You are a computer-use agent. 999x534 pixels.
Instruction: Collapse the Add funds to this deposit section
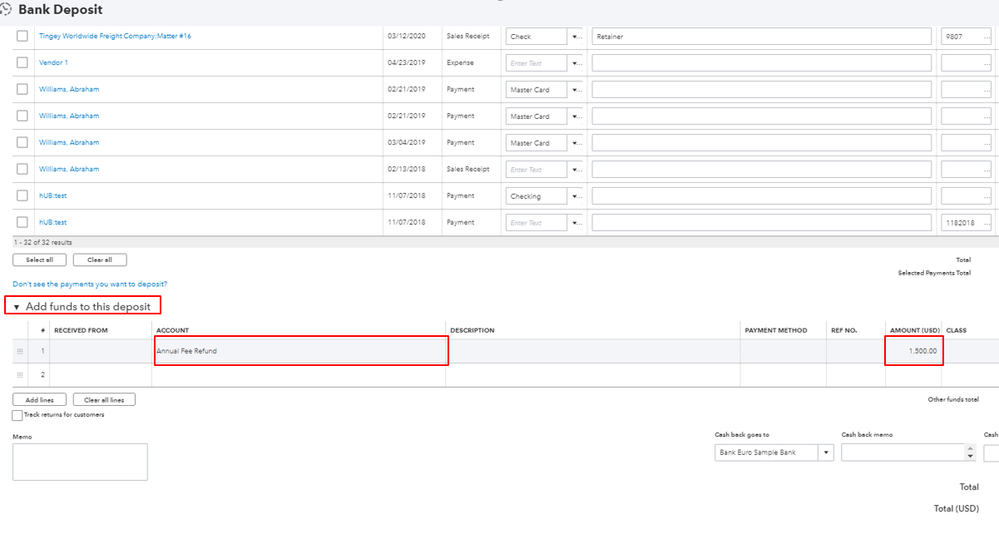[17, 306]
